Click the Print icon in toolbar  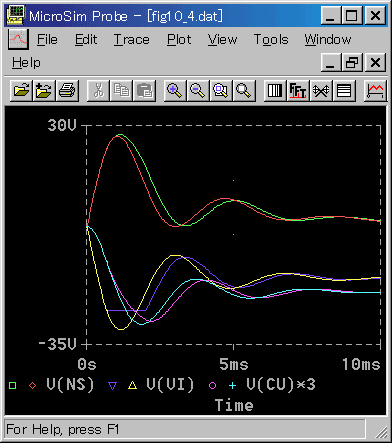67,90
